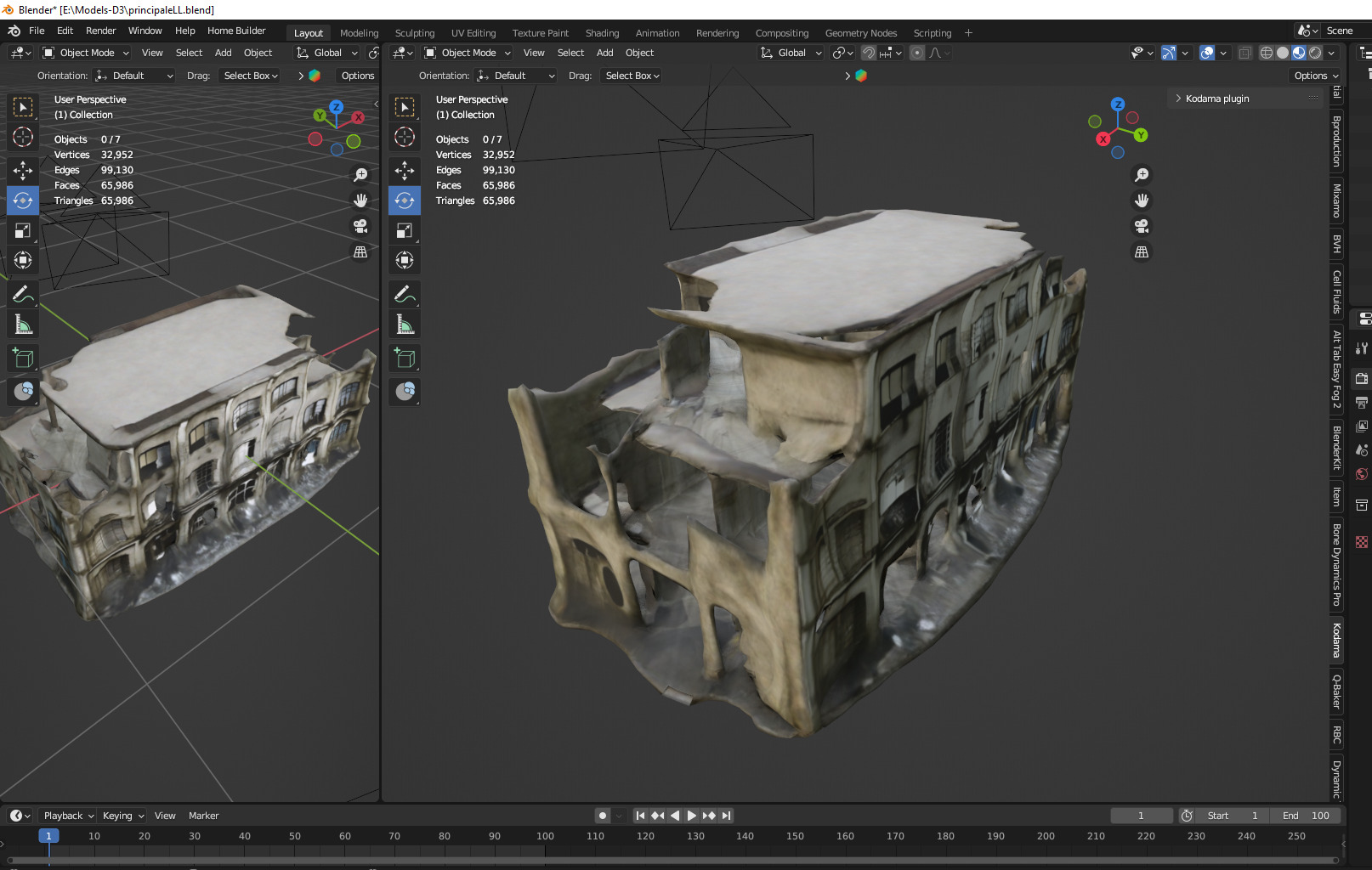Select the Add Cube tool in right viewport

405,359
